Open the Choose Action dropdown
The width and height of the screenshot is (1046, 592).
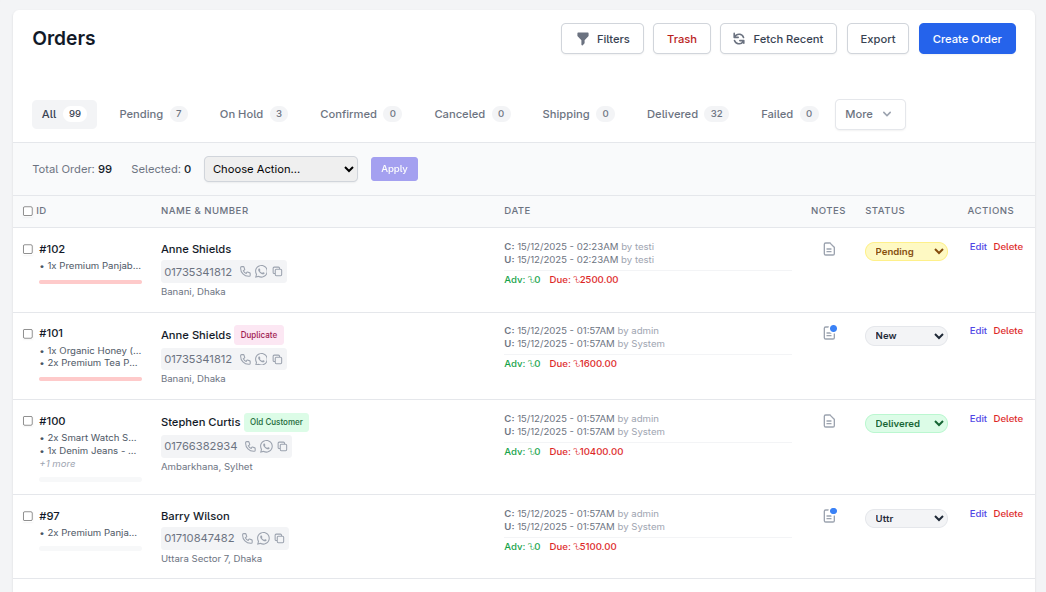(280, 169)
